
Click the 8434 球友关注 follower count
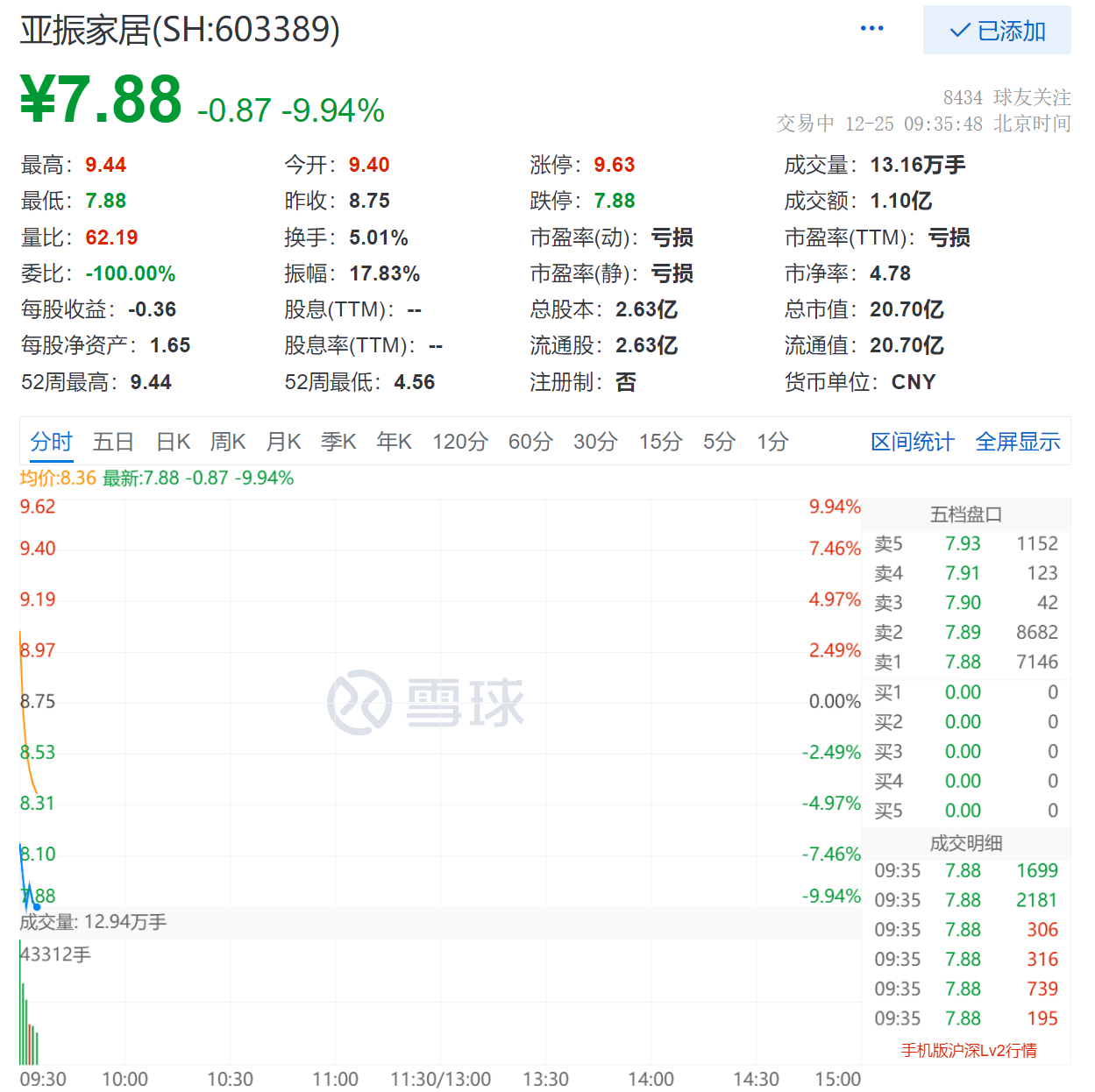point(1006,97)
